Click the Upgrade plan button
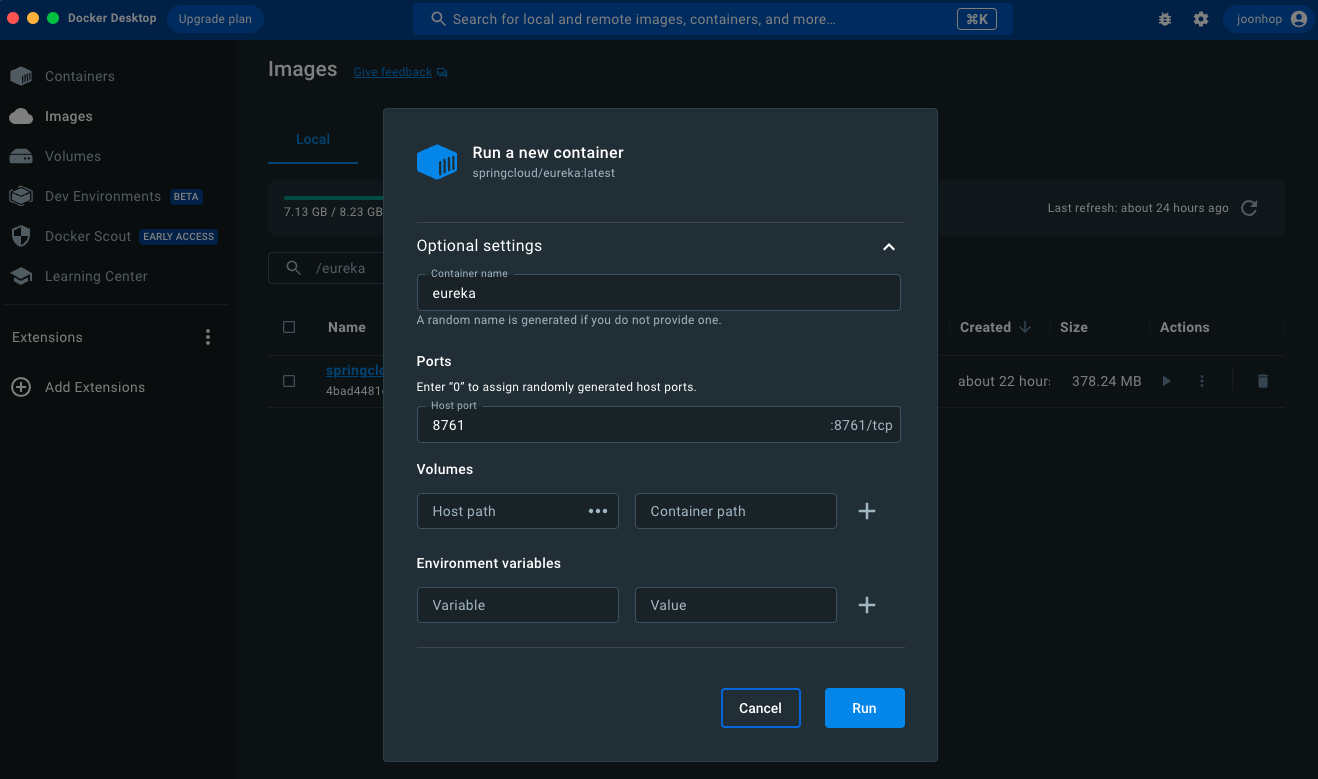The image size is (1318, 779). (215, 19)
